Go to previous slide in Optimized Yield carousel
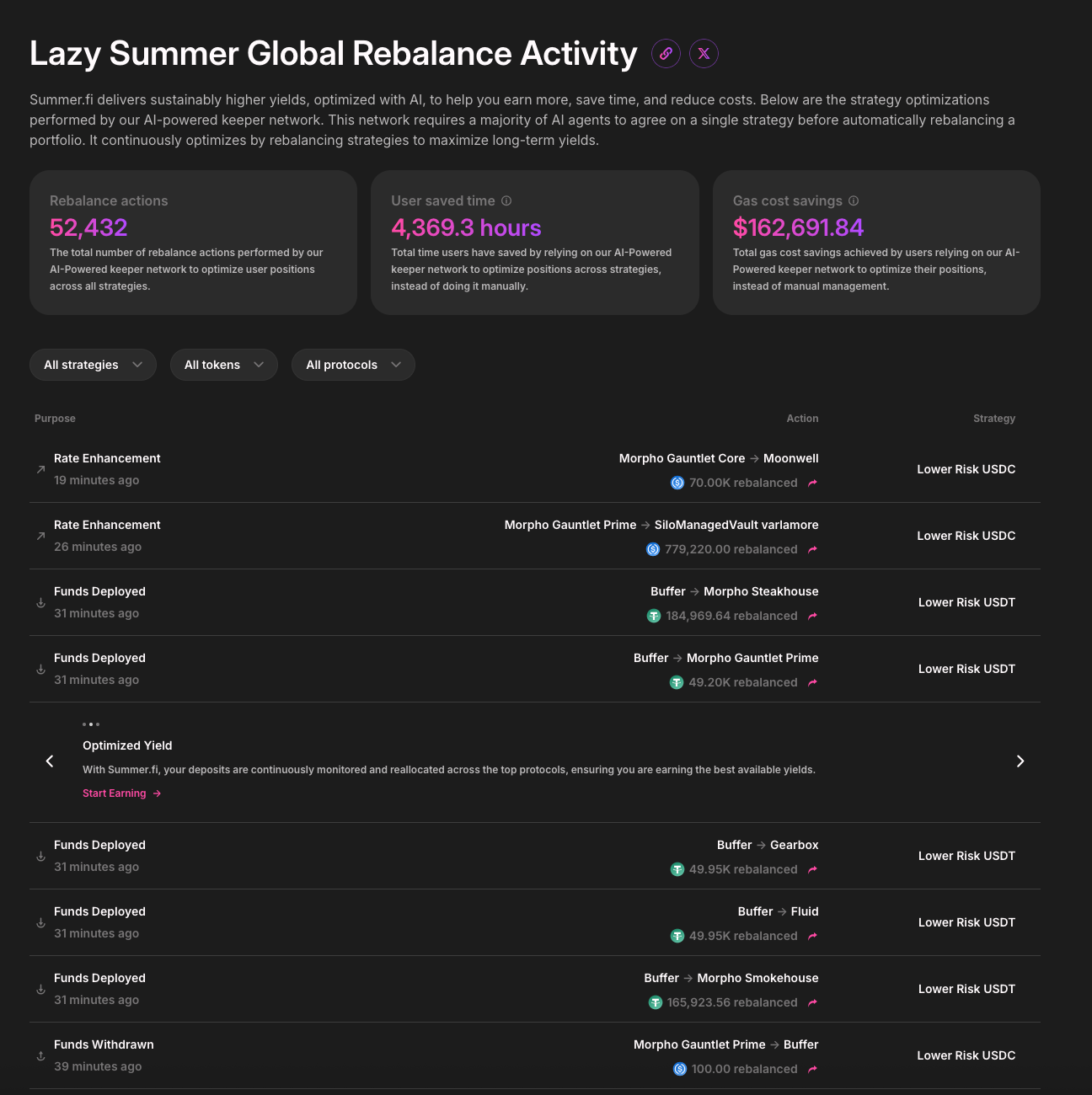The height and width of the screenshot is (1095, 1092). pos(50,761)
